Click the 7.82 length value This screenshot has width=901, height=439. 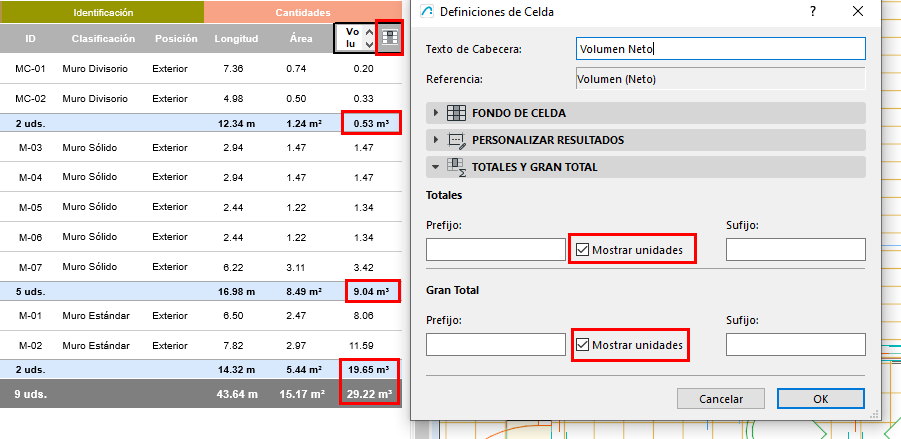click(233, 346)
